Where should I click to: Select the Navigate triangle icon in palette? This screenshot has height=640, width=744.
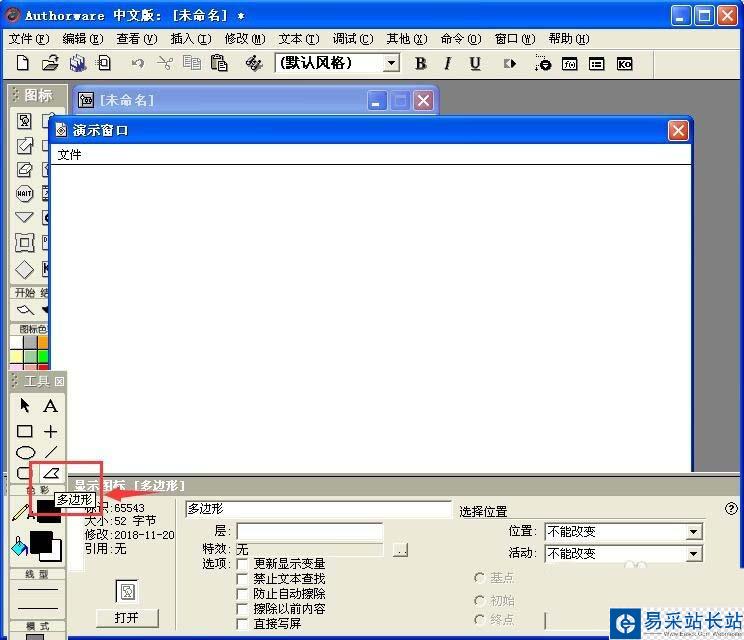point(24,218)
